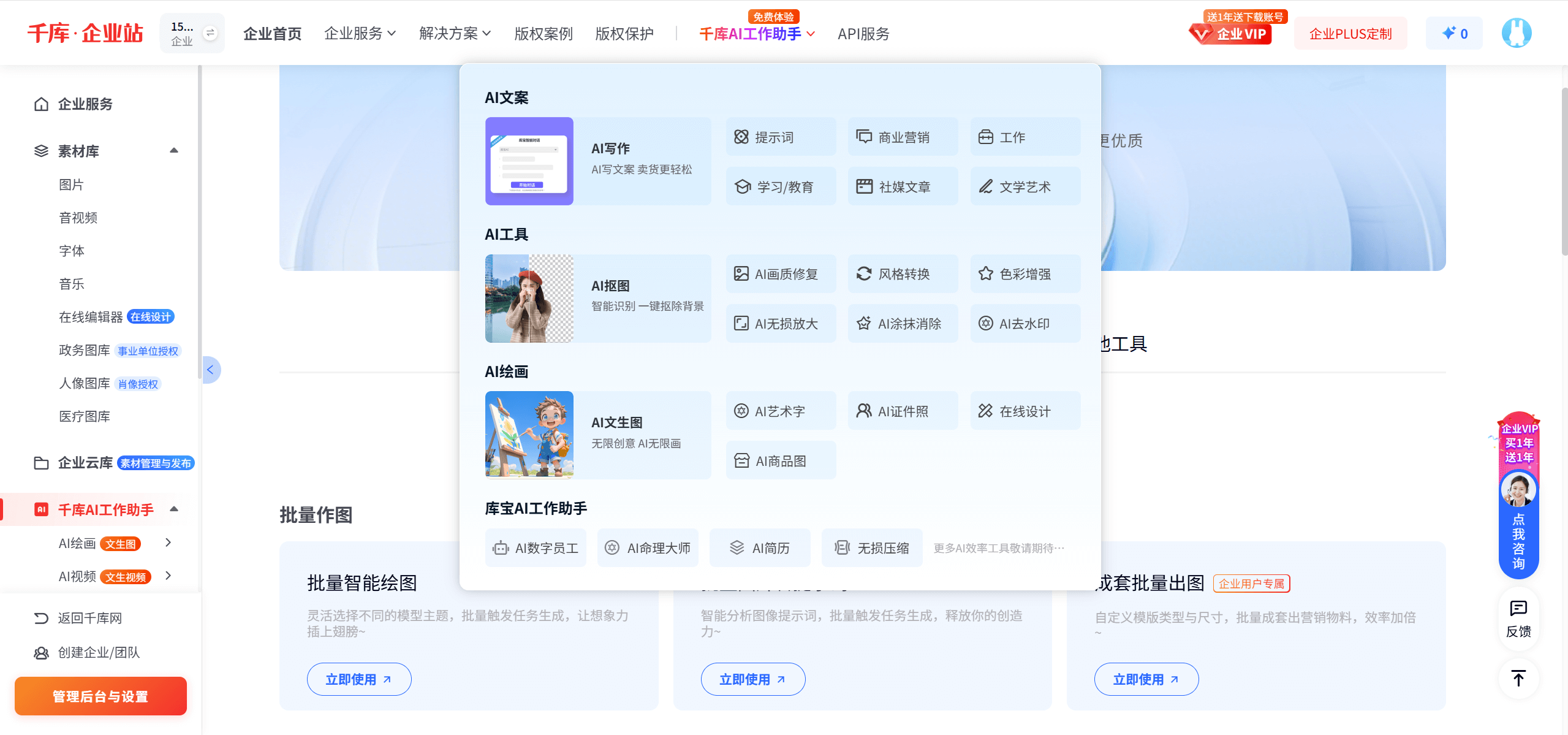Image resolution: width=1568 pixels, height=735 pixels.
Task: Expand the AI绘画 sidebar submenu
Action: click(168, 543)
